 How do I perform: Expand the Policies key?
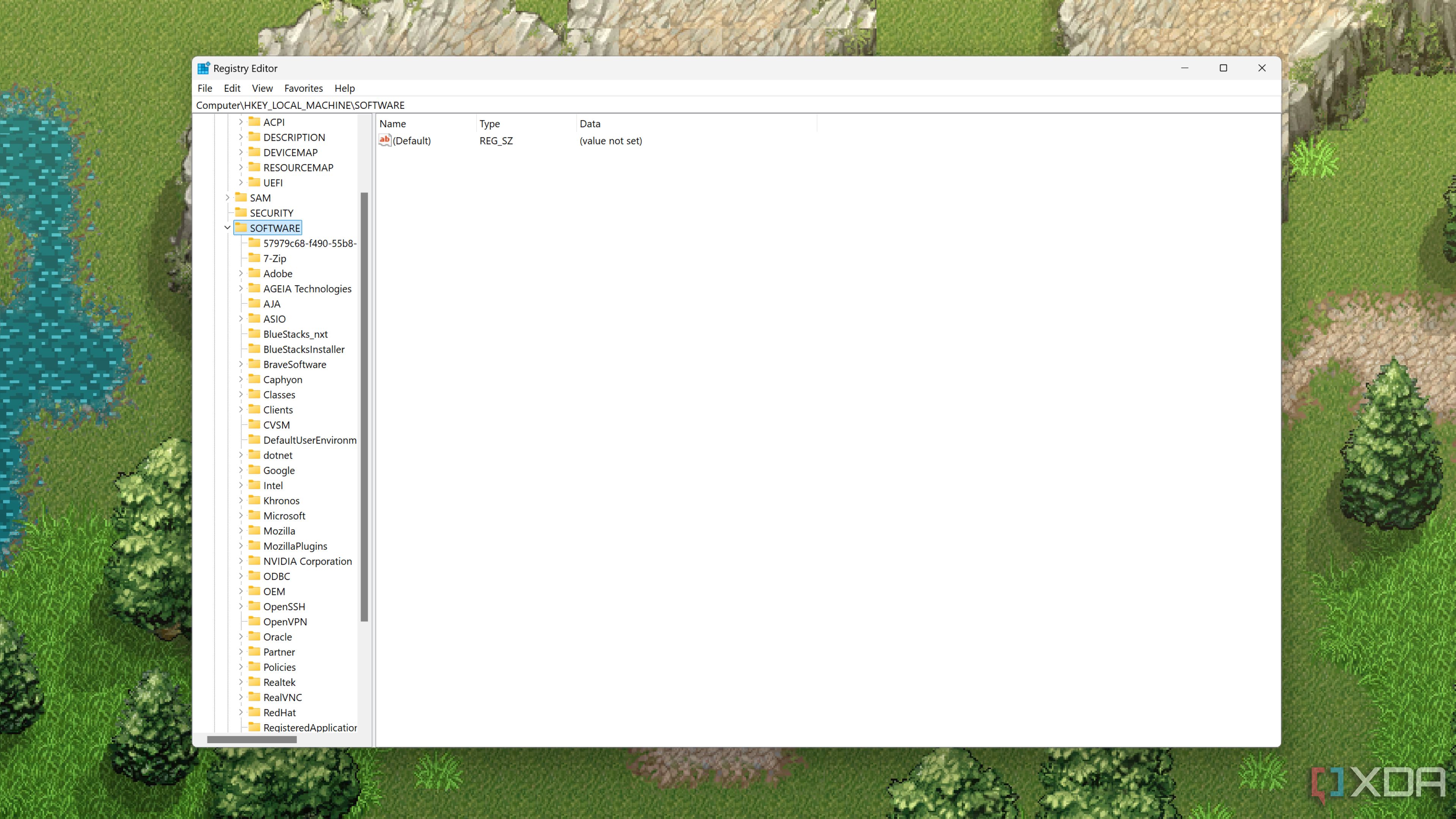point(241,667)
